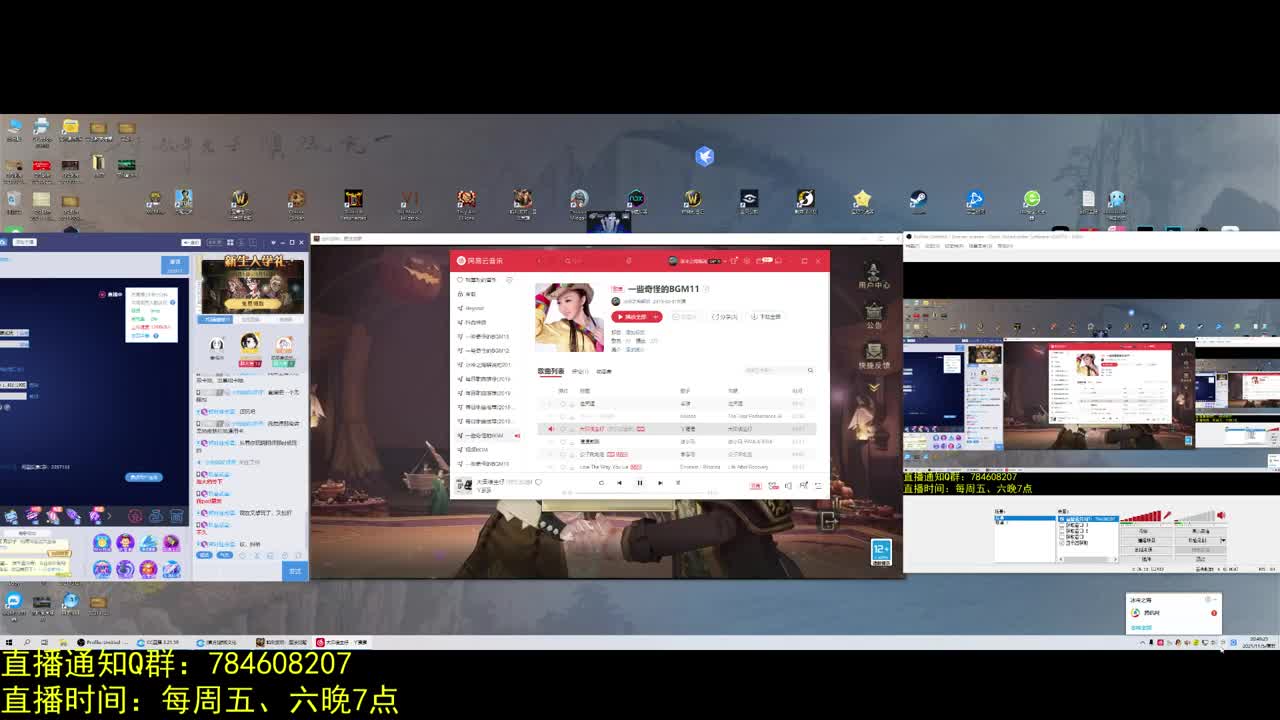Open the NetEase Music user avatar menu
The image size is (1280, 720).
point(673,261)
